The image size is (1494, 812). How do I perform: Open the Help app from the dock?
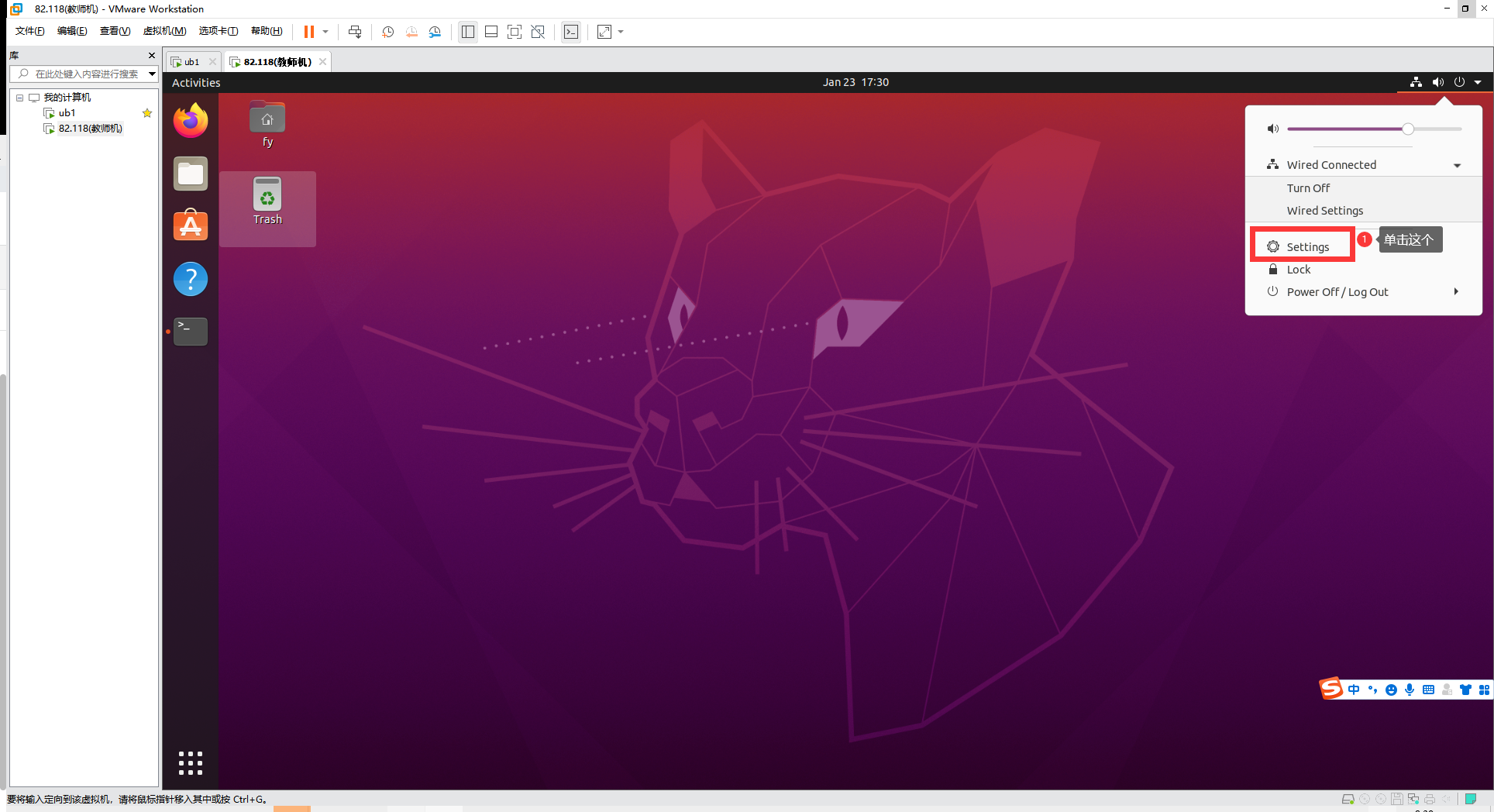pos(191,279)
